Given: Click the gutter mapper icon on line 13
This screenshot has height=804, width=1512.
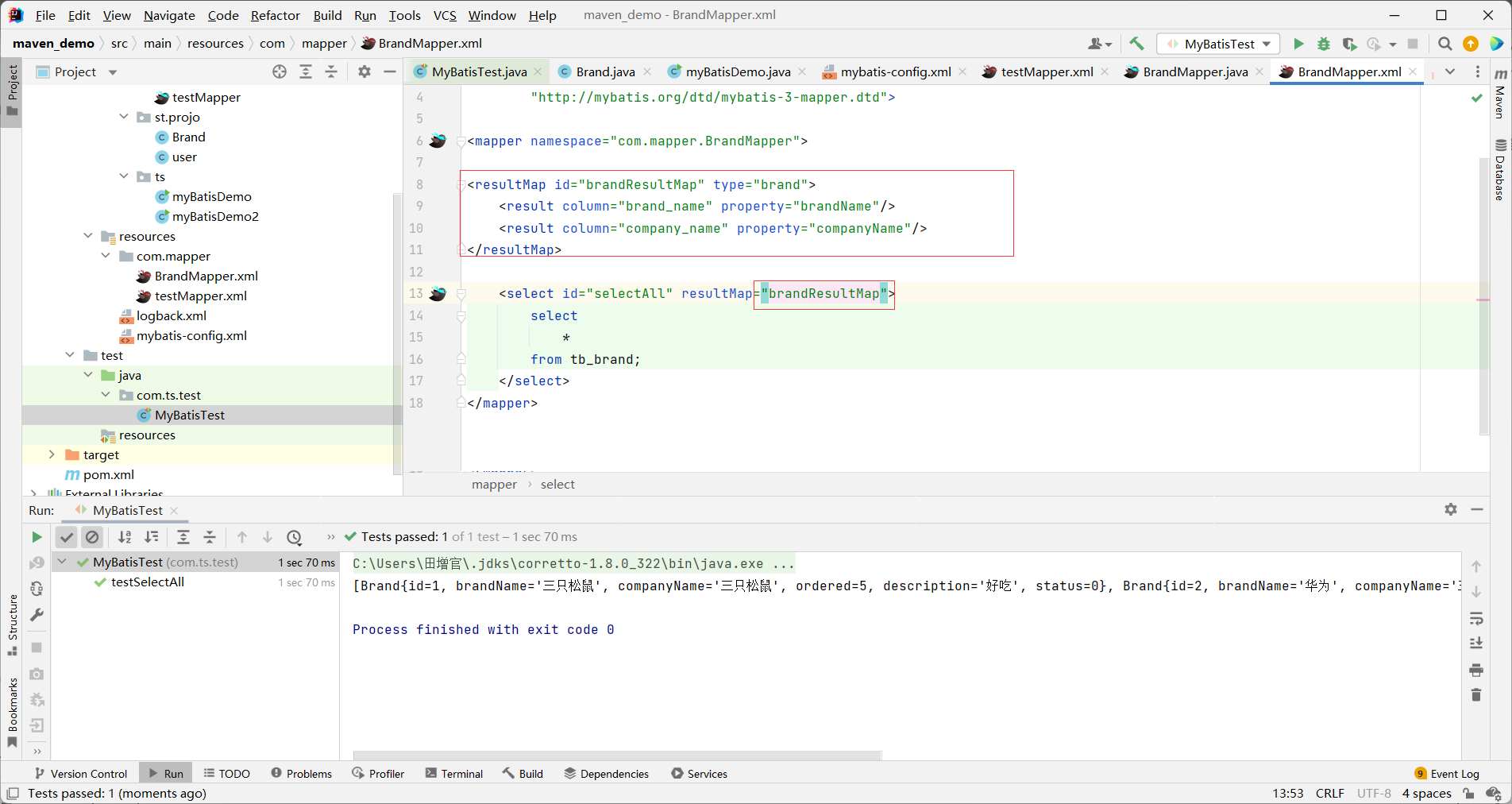Looking at the screenshot, I should click(438, 294).
